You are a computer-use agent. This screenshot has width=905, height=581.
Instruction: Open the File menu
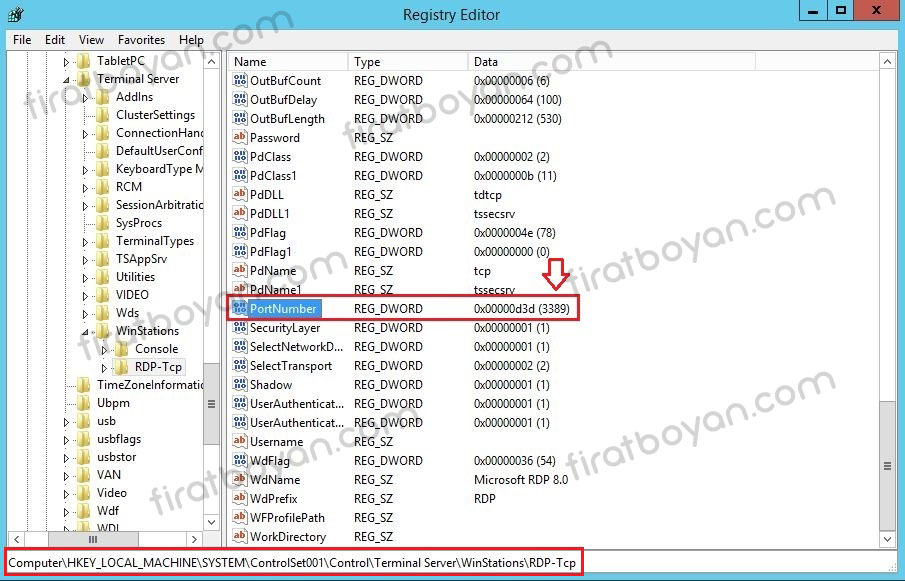[x=22, y=40]
